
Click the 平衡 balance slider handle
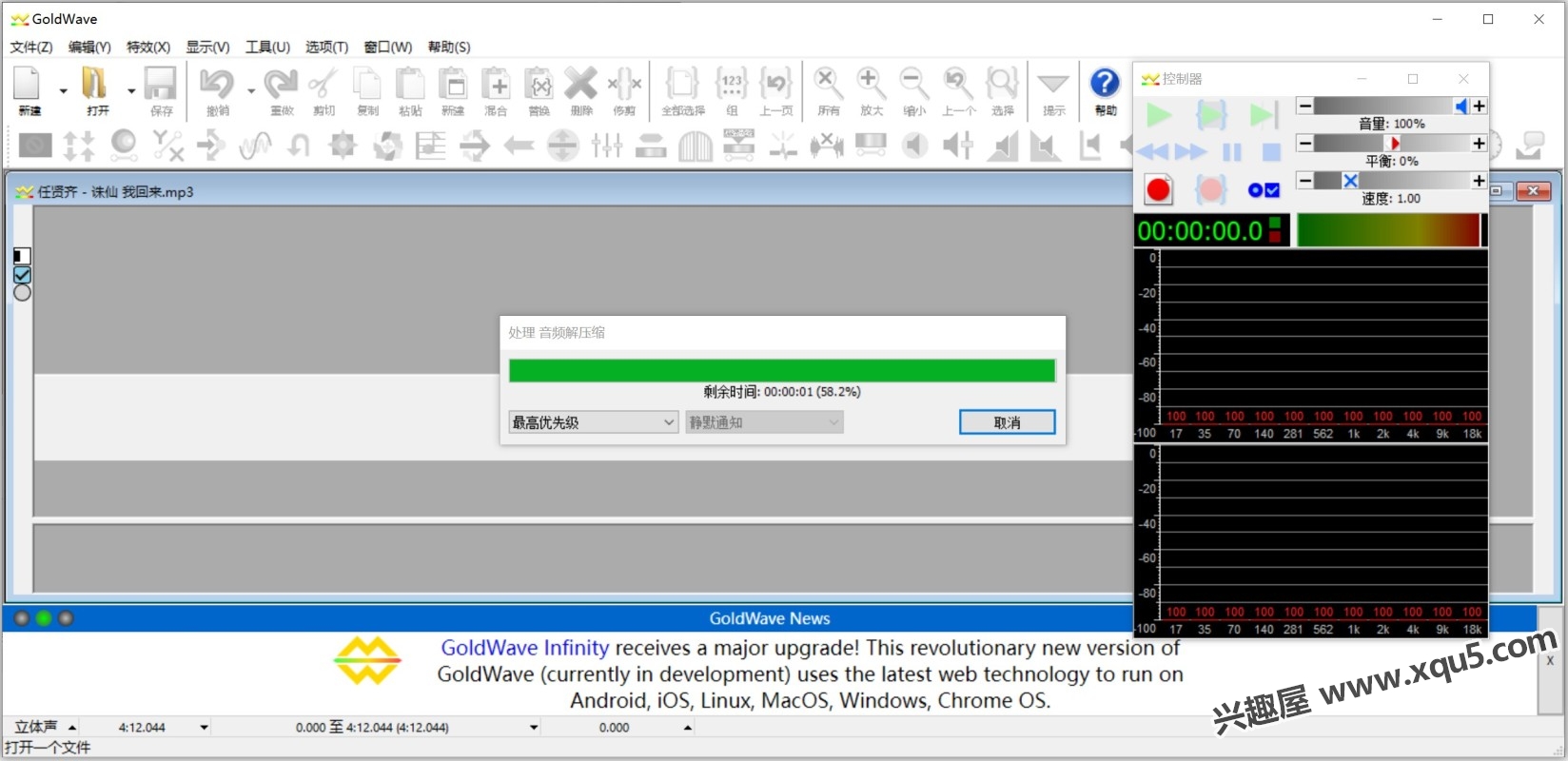[1393, 144]
